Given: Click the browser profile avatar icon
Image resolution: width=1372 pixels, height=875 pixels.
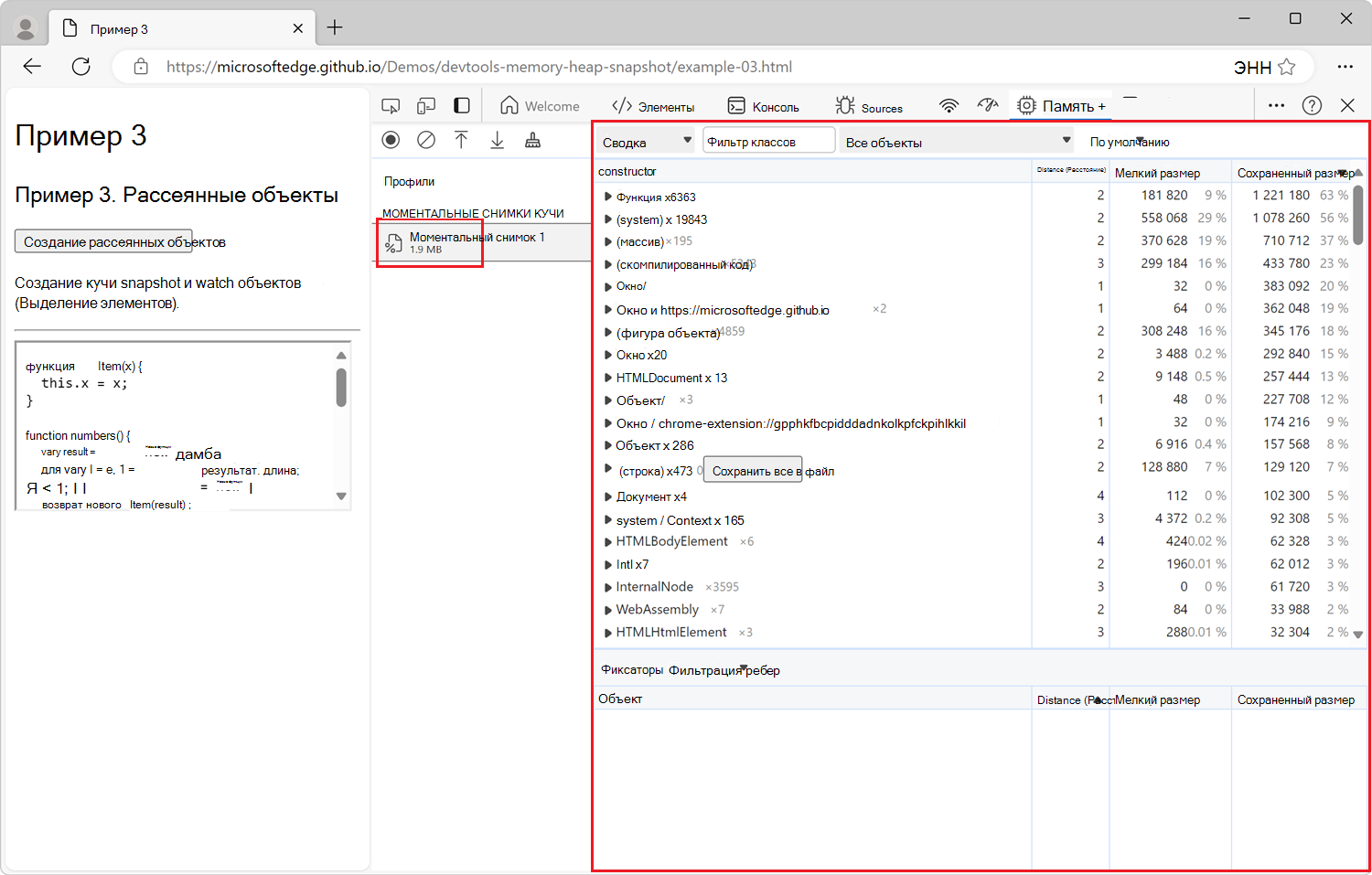Looking at the screenshot, I should 26,29.
